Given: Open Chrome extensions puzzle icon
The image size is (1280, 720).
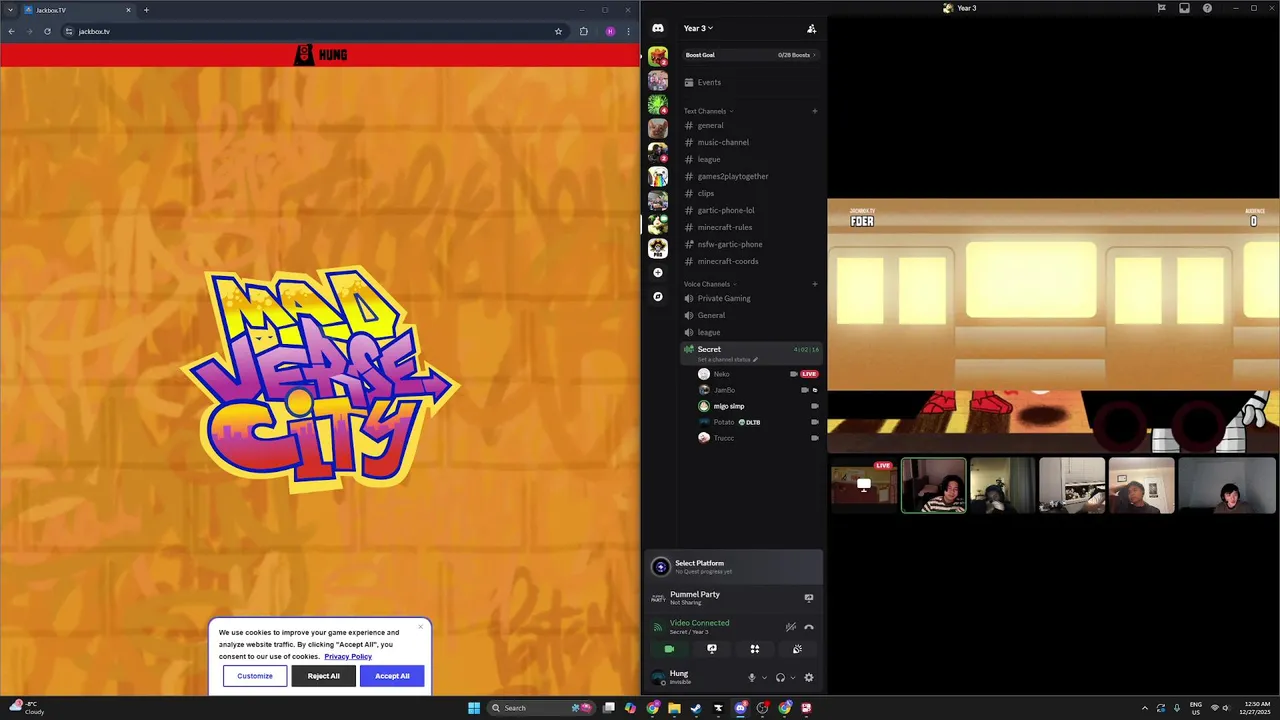Looking at the screenshot, I should pos(584,31).
